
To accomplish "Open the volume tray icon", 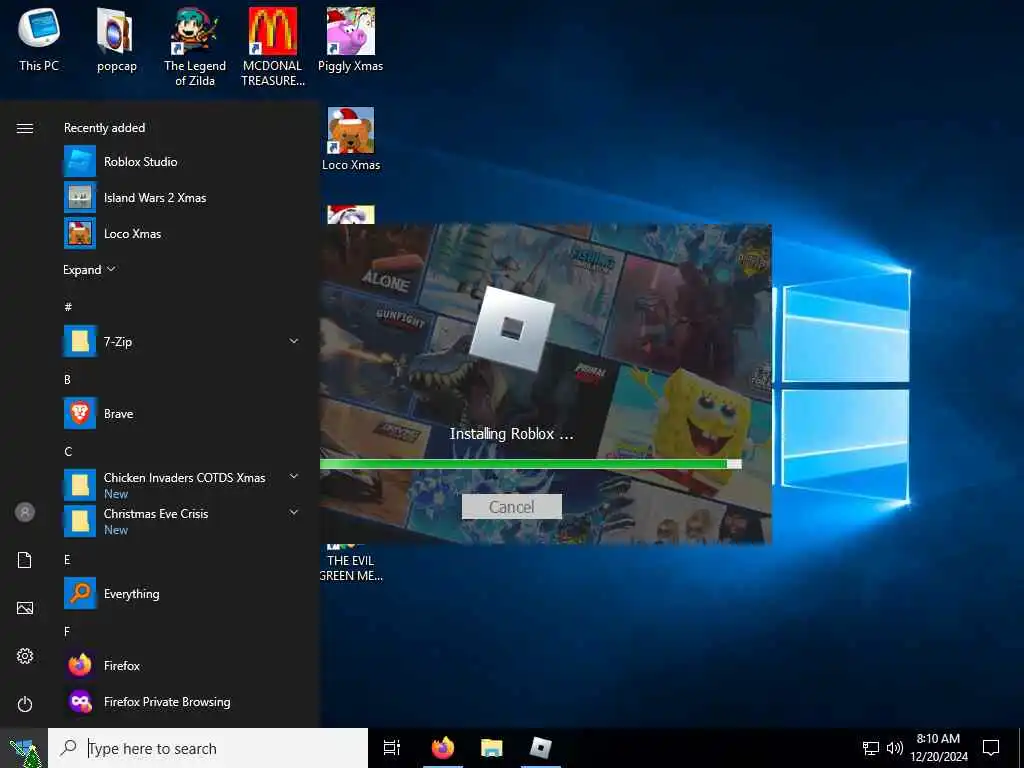I will tap(895, 748).
